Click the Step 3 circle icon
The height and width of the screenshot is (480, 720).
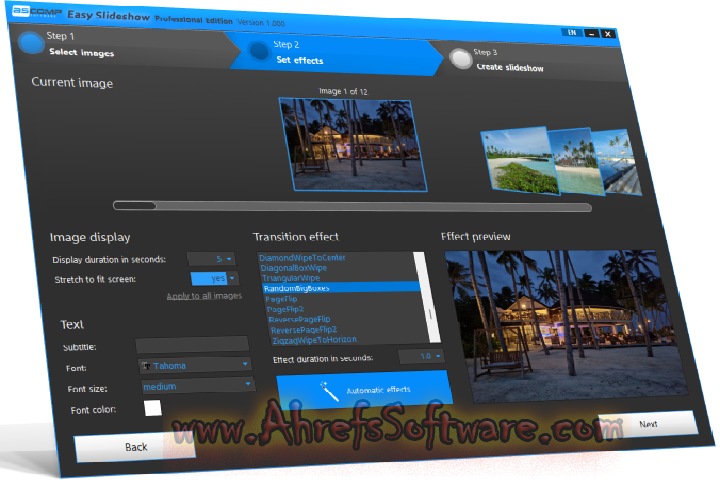pyautogui.click(x=461, y=58)
